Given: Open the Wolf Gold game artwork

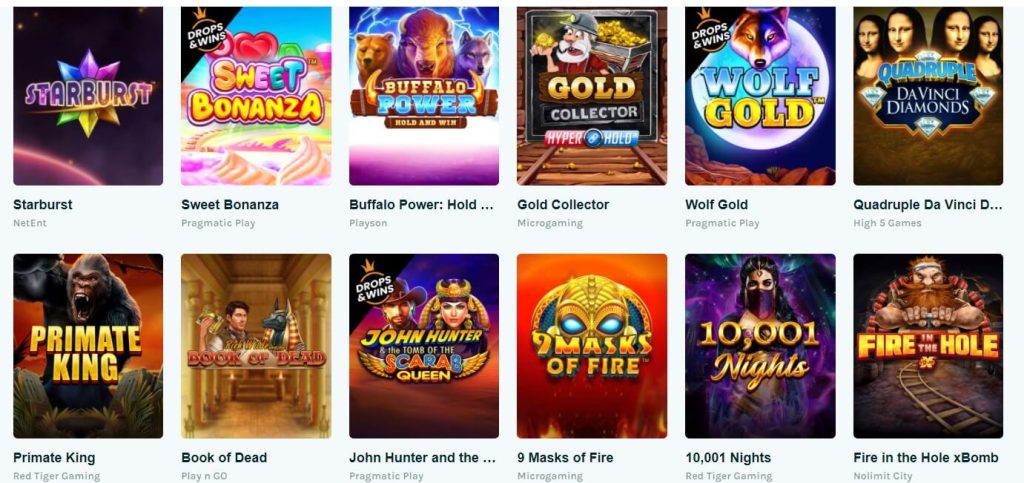Looking at the screenshot, I should pos(760,96).
